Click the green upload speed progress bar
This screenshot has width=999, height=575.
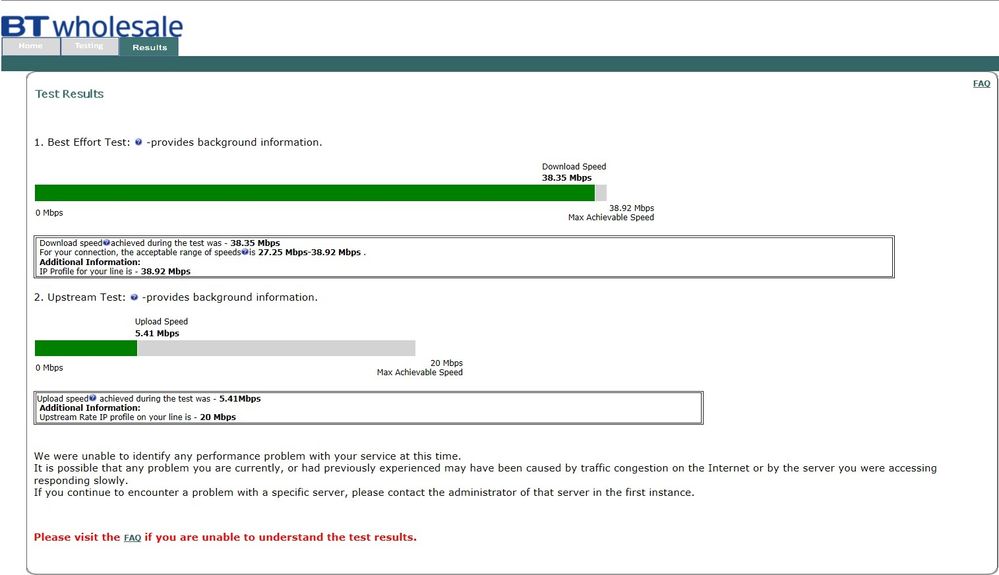pyautogui.click(x=86, y=348)
